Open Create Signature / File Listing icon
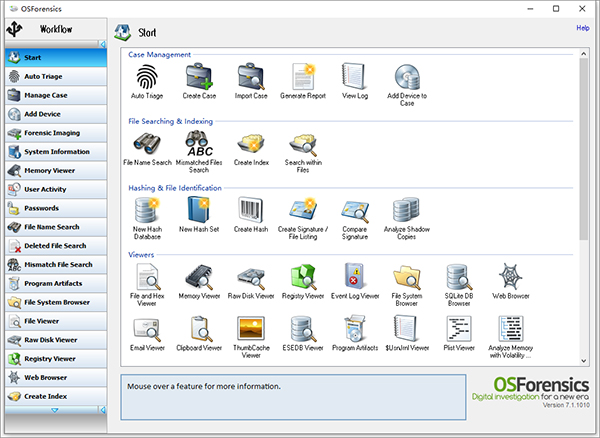The width and height of the screenshot is (600, 438). tap(303, 210)
